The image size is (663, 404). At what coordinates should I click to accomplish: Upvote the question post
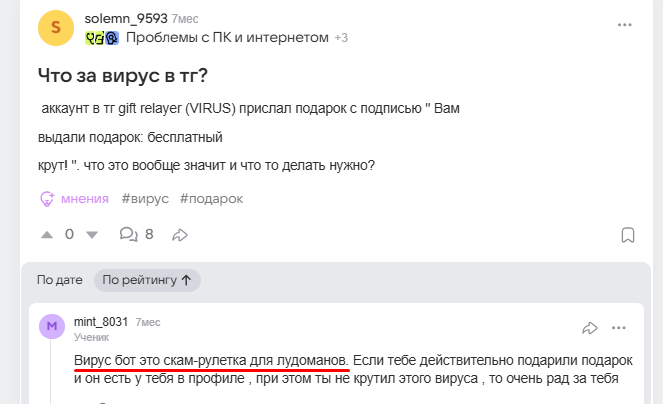(x=46, y=234)
